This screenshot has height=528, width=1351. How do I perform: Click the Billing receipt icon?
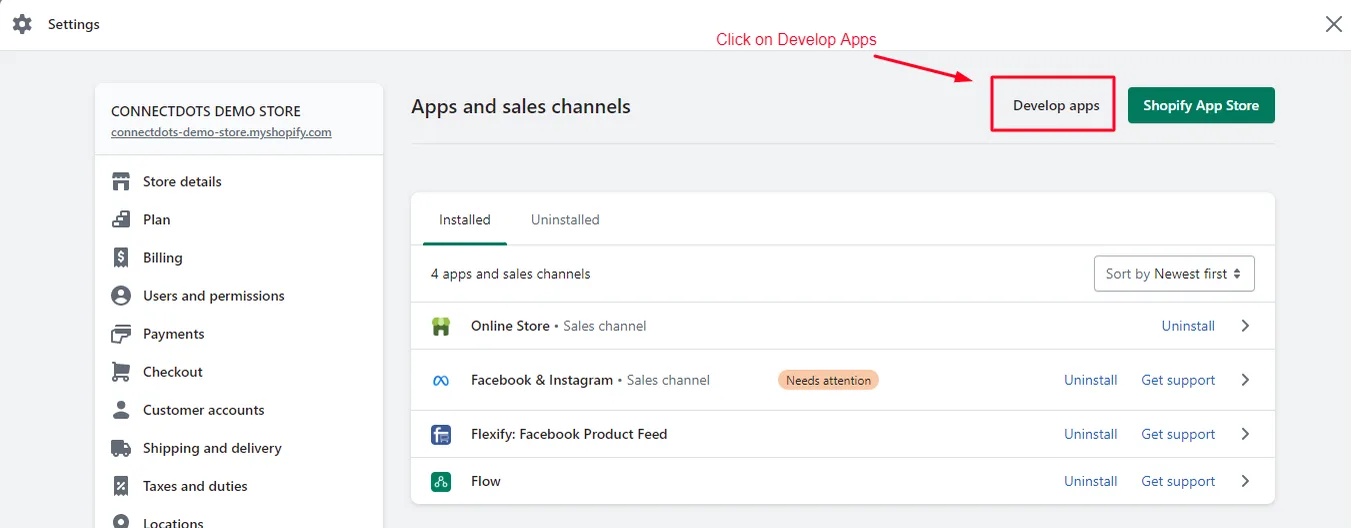(x=121, y=258)
